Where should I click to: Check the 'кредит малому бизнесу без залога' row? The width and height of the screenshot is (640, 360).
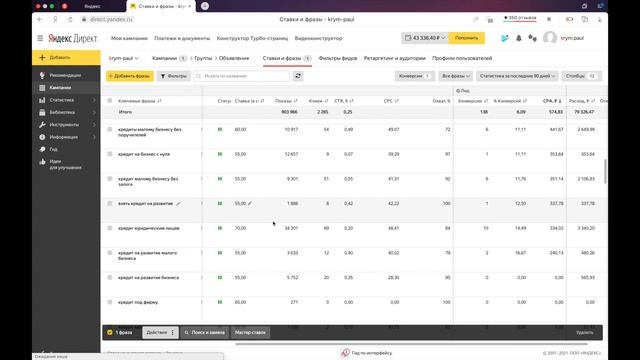coord(110,179)
